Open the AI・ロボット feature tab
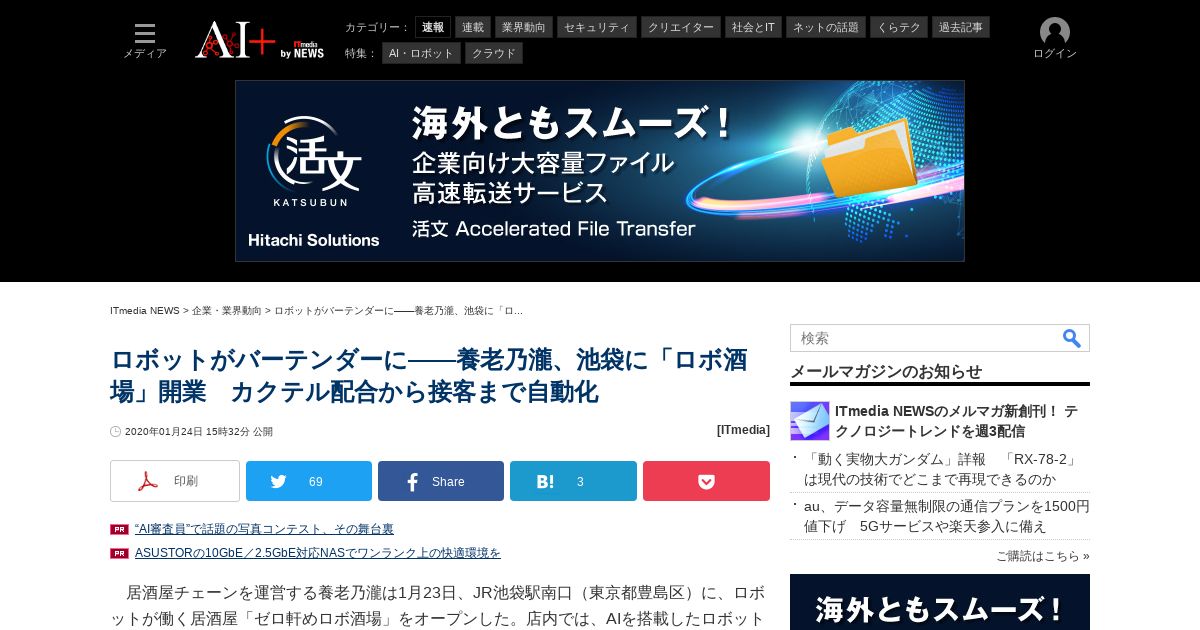This screenshot has height=630, width=1200. pyautogui.click(x=421, y=53)
